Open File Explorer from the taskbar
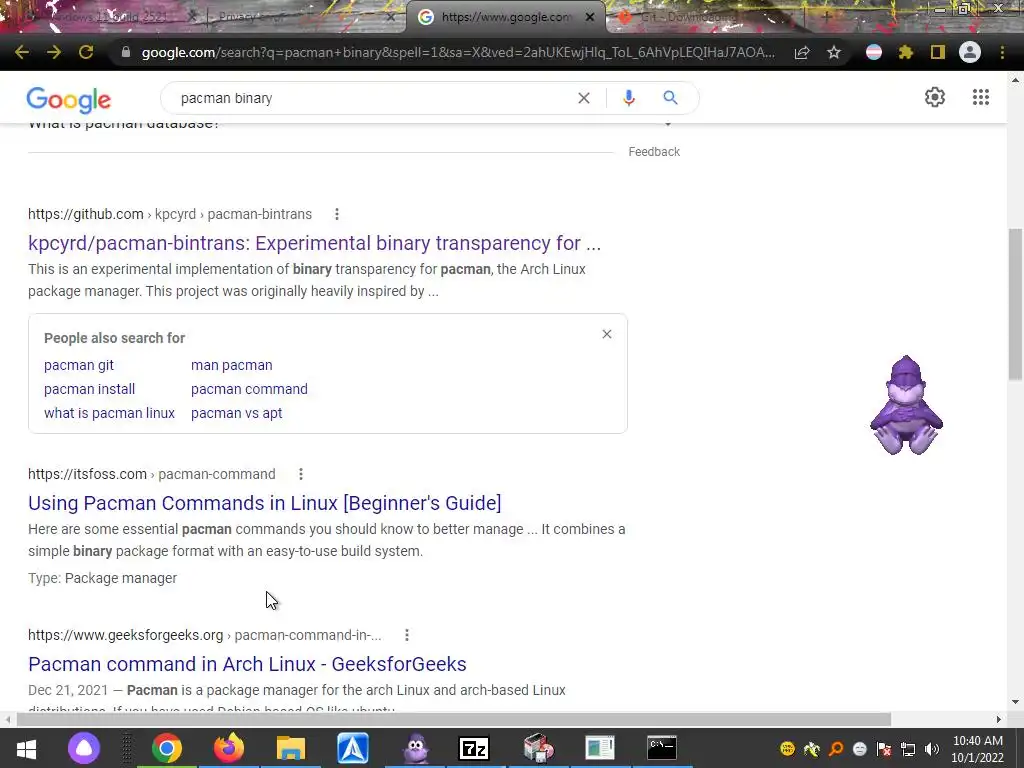 291,748
